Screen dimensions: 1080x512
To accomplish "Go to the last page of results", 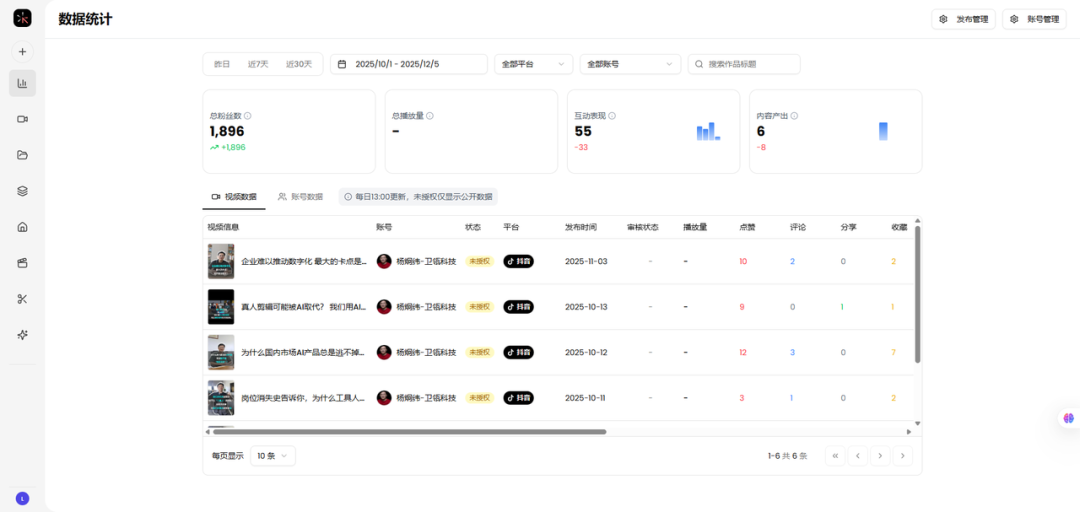I will click(903, 455).
